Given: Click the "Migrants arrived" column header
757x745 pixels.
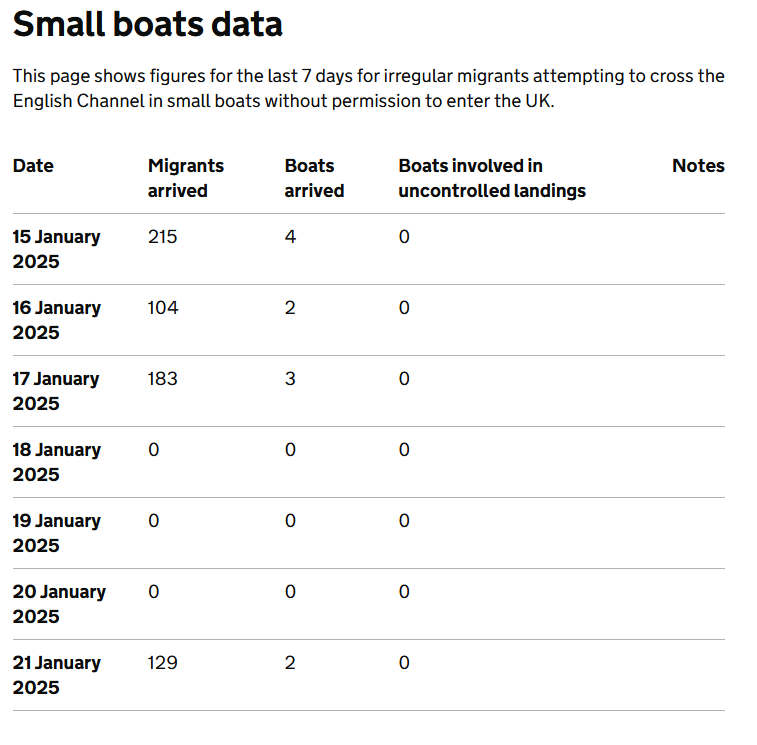Looking at the screenshot, I should 186,178.
